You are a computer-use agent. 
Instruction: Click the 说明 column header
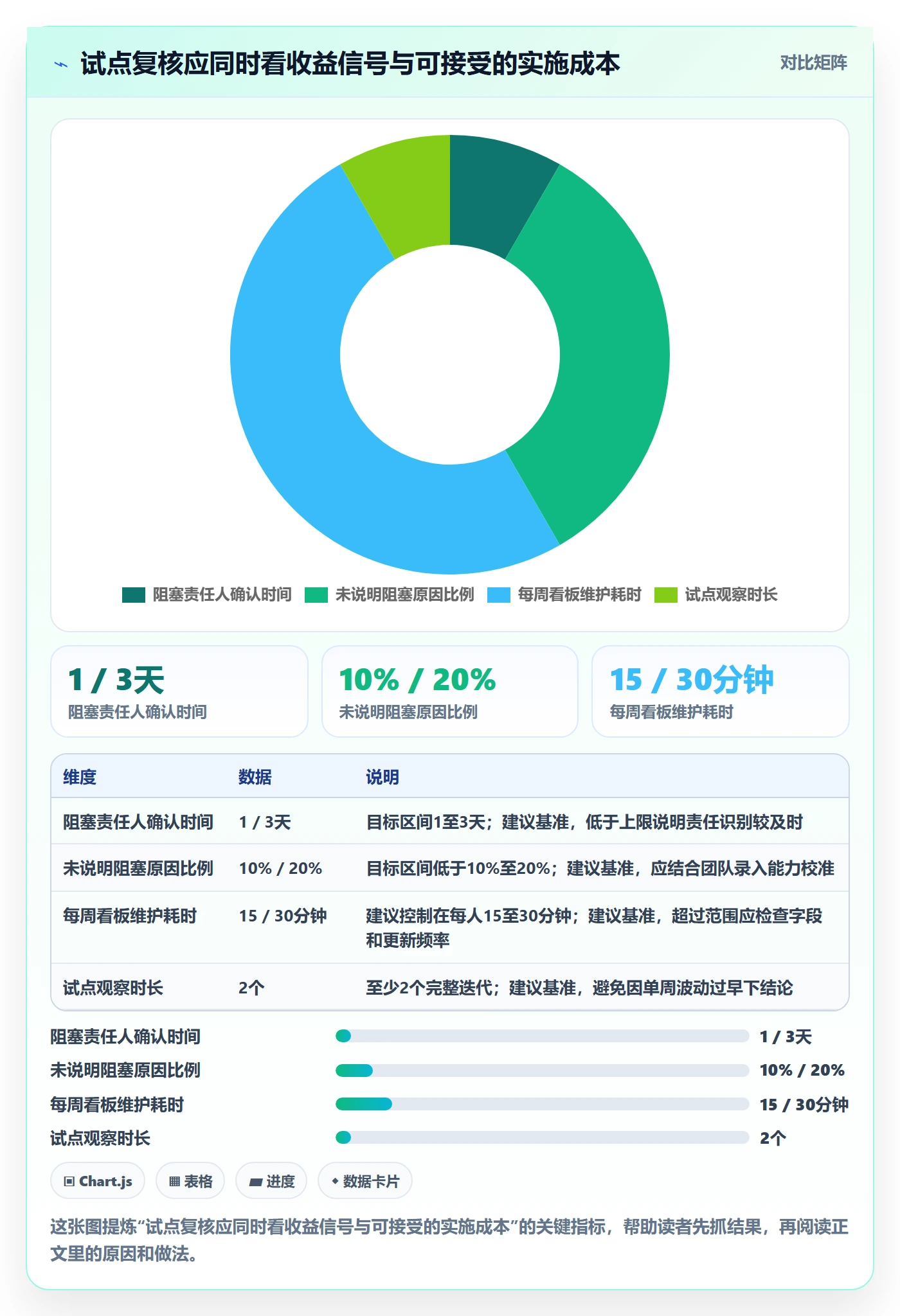tap(382, 777)
